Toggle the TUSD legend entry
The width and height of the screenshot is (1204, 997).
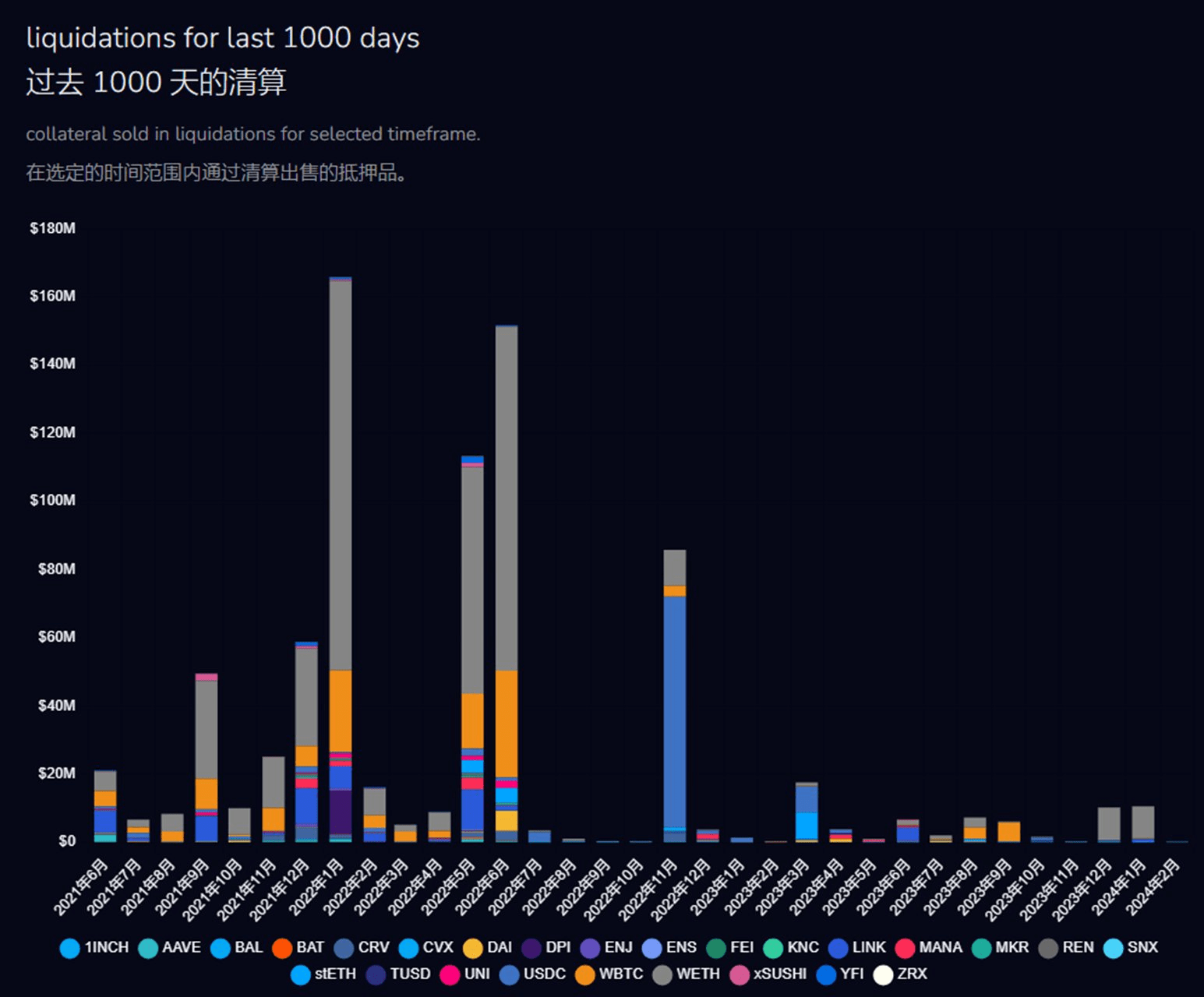(x=398, y=974)
